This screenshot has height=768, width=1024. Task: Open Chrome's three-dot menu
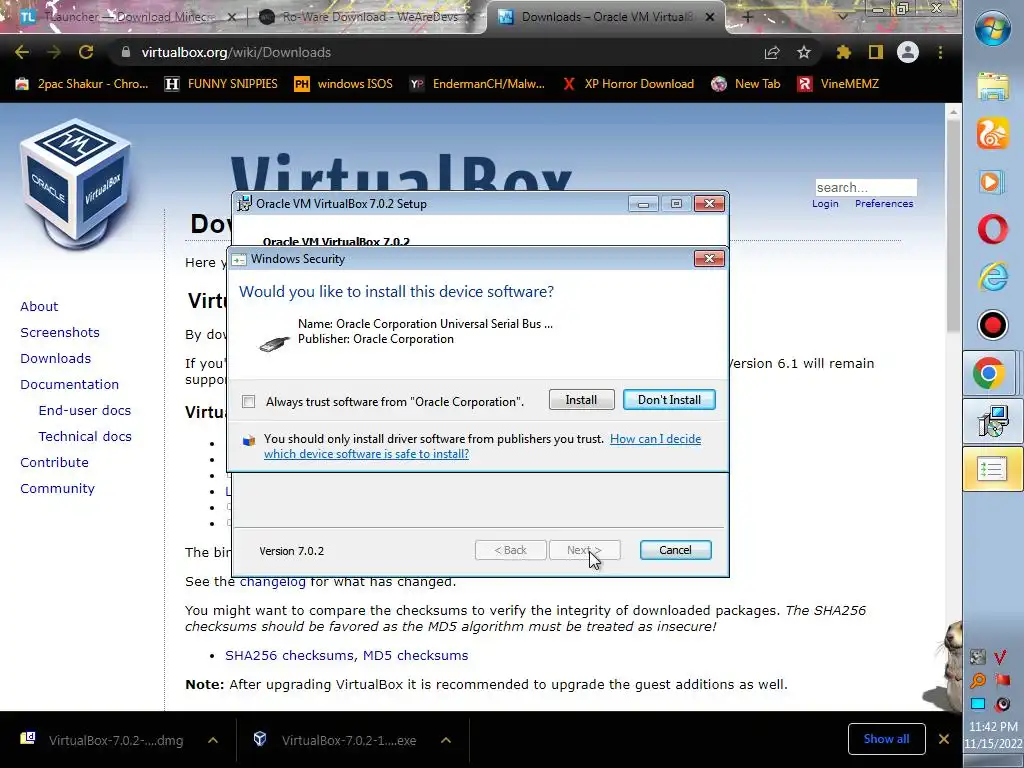point(940,52)
